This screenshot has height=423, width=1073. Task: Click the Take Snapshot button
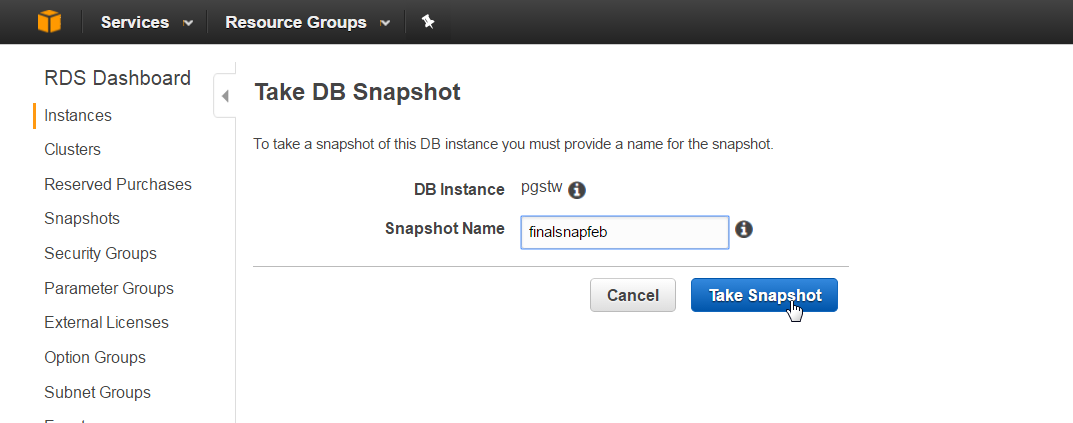(x=764, y=295)
